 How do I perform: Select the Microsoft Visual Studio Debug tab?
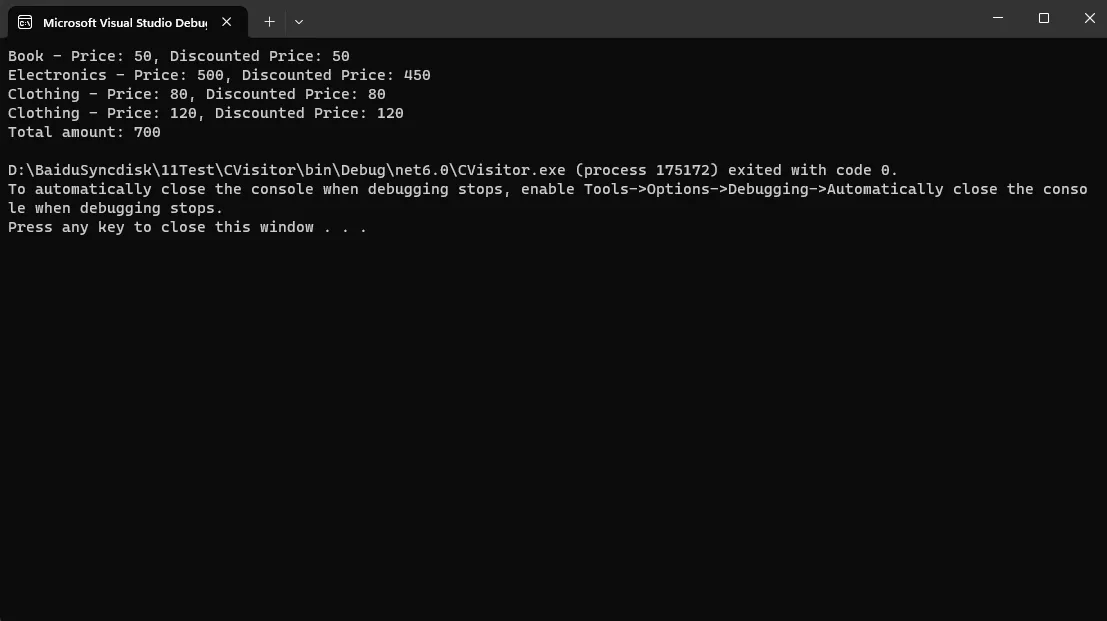tap(127, 22)
